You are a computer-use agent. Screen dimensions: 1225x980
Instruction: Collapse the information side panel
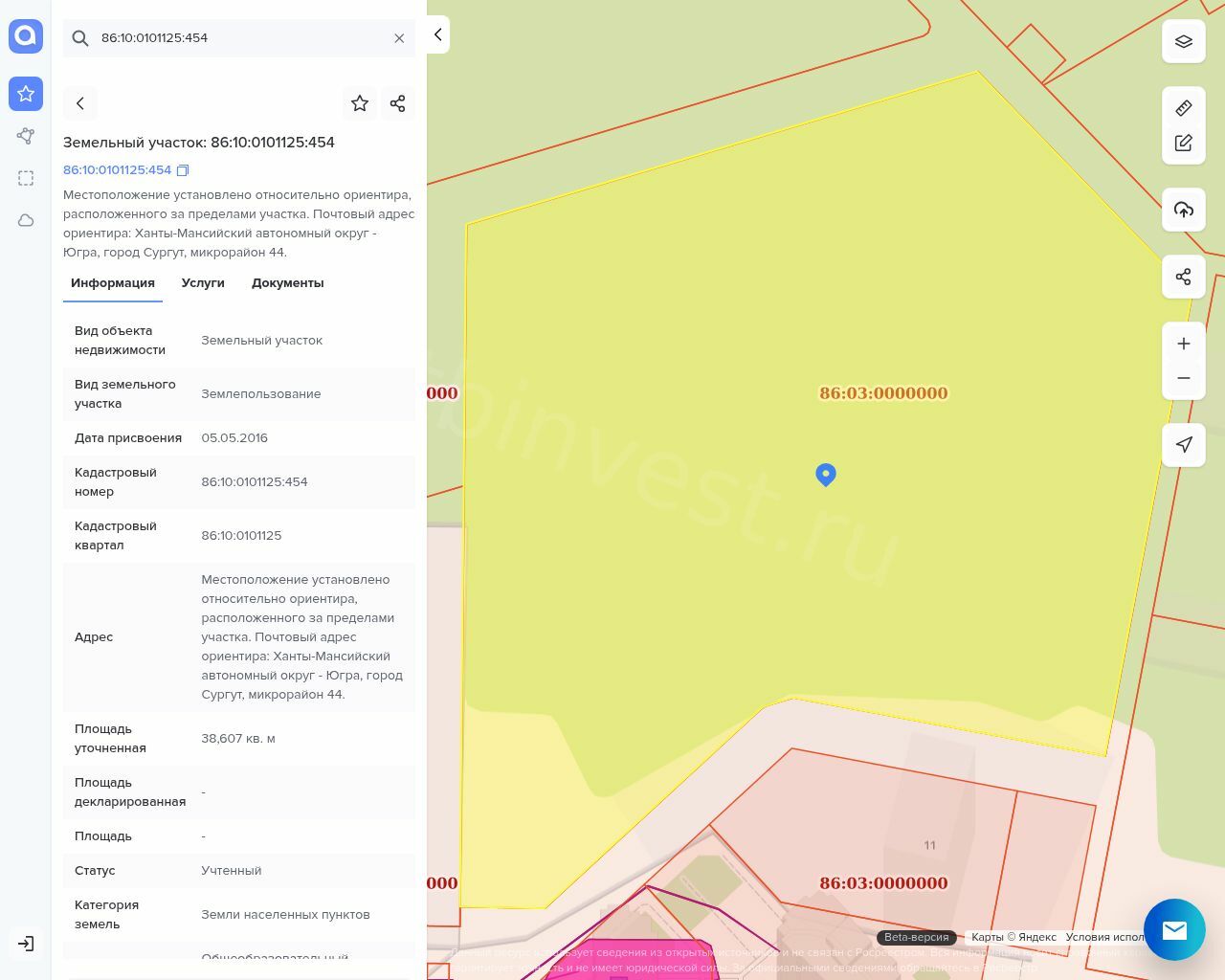tap(437, 34)
